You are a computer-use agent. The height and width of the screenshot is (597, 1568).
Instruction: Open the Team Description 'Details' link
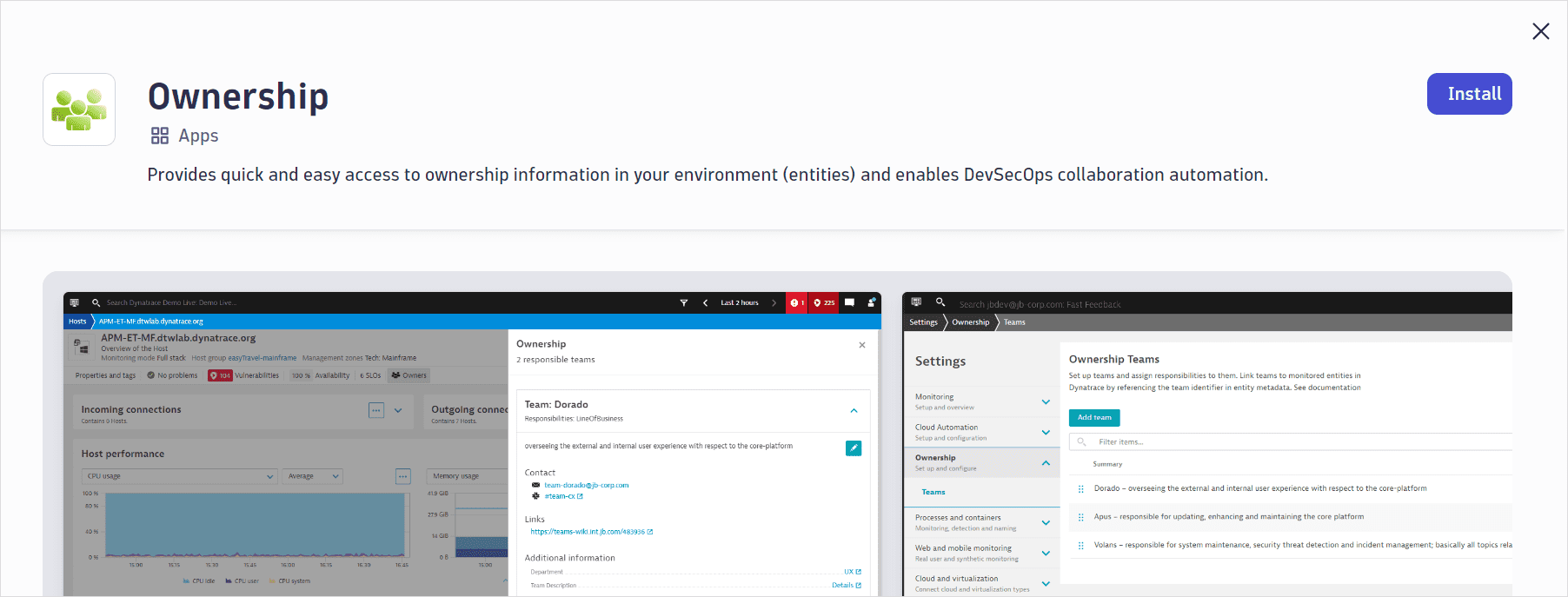pos(846,585)
